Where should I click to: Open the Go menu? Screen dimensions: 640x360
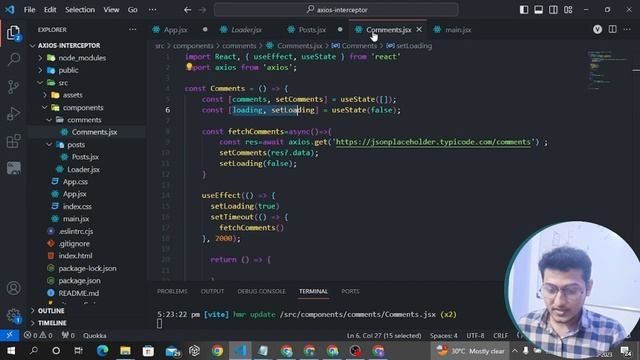click(x=133, y=10)
